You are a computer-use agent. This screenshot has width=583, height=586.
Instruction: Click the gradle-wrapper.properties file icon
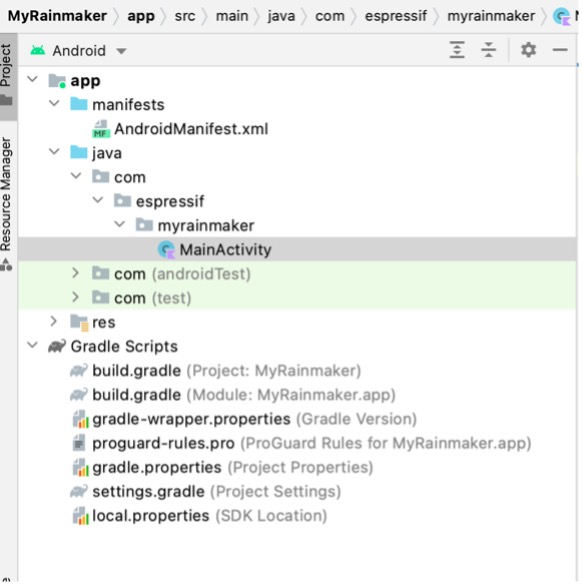80,419
